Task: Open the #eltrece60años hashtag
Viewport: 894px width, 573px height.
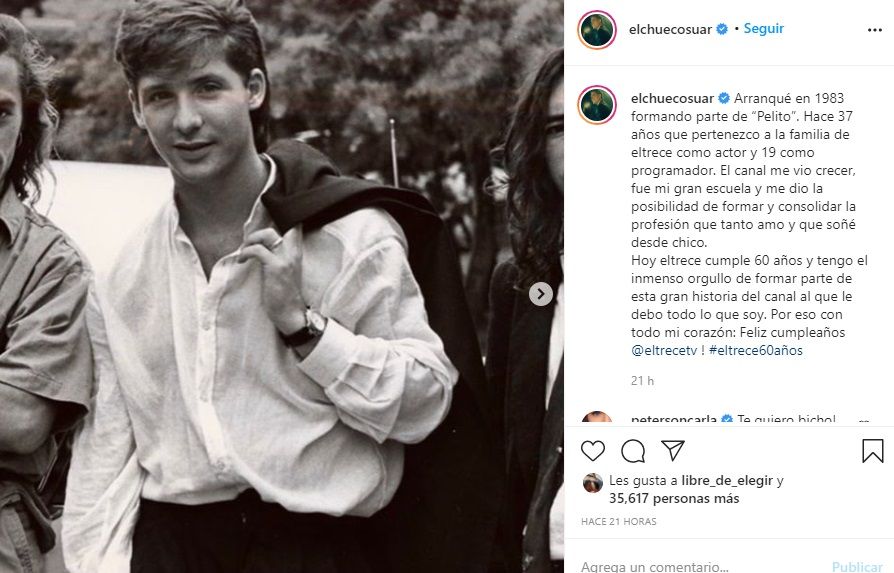Action: tap(756, 351)
